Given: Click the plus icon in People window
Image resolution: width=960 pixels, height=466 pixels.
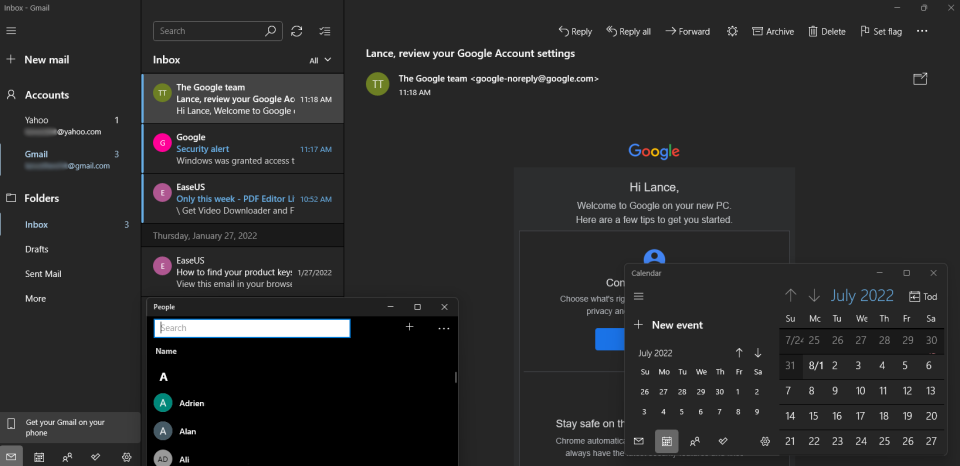Looking at the screenshot, I should pos(410,327).
